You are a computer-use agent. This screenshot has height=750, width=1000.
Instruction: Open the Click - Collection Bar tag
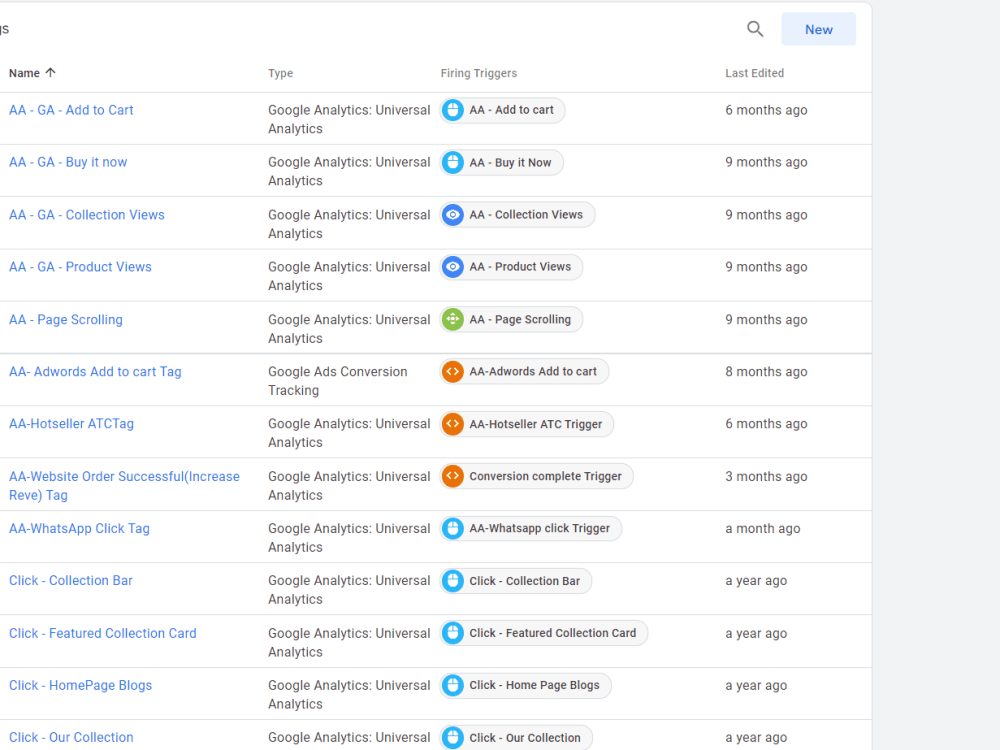coord(71,580)
